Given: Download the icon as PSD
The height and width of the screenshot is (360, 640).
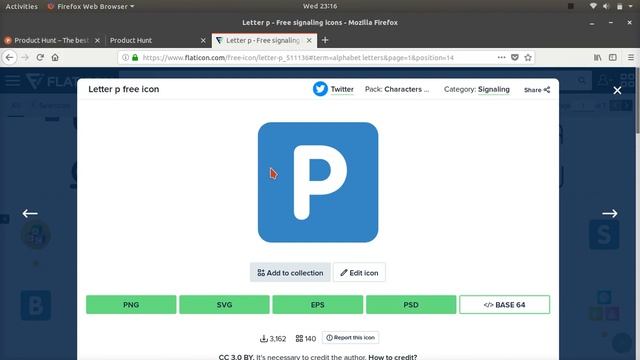Looking at the screenshot, I should click(411, 304).
